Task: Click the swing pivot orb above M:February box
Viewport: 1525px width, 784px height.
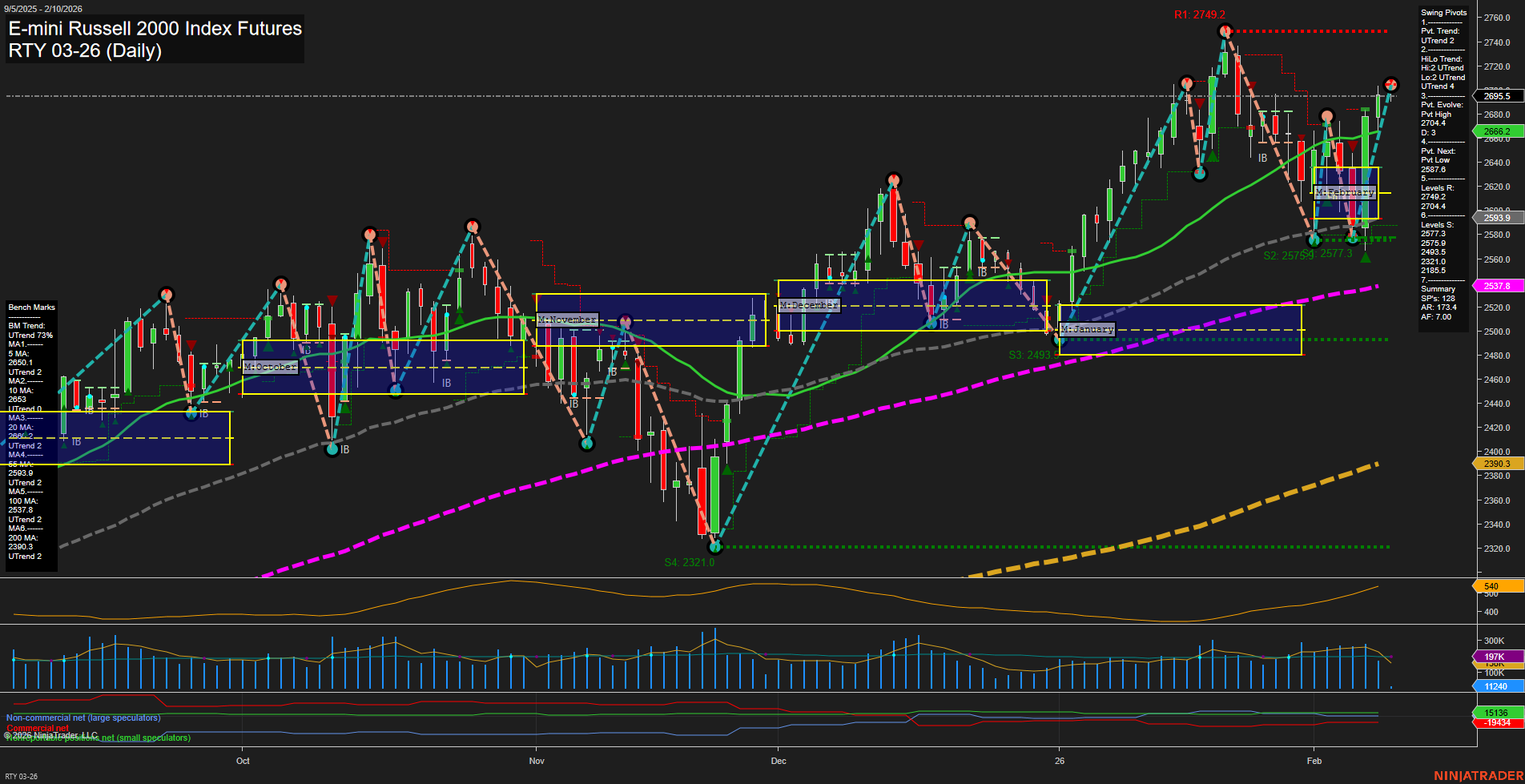Action: coord(1326,116)
